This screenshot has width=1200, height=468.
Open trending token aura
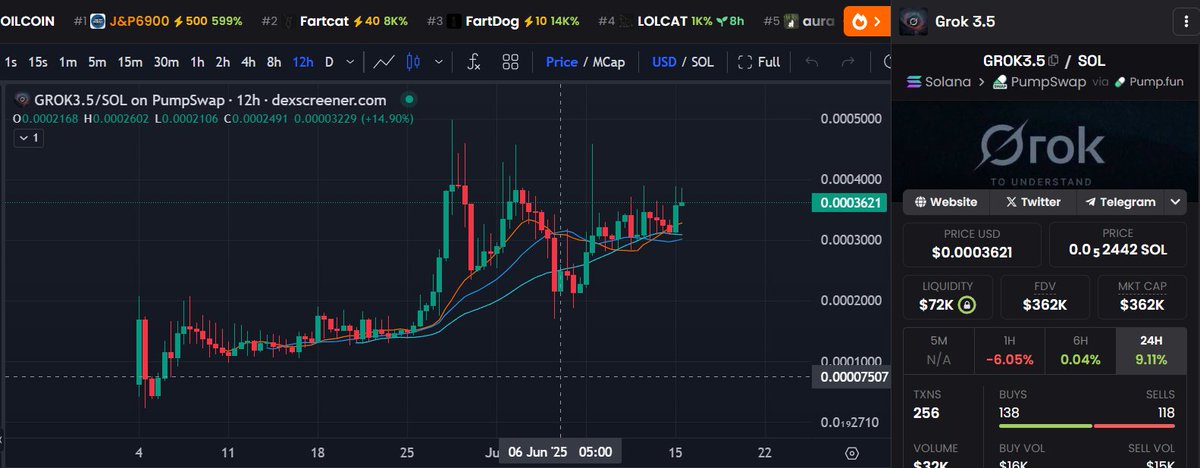(x=800, y=20)
